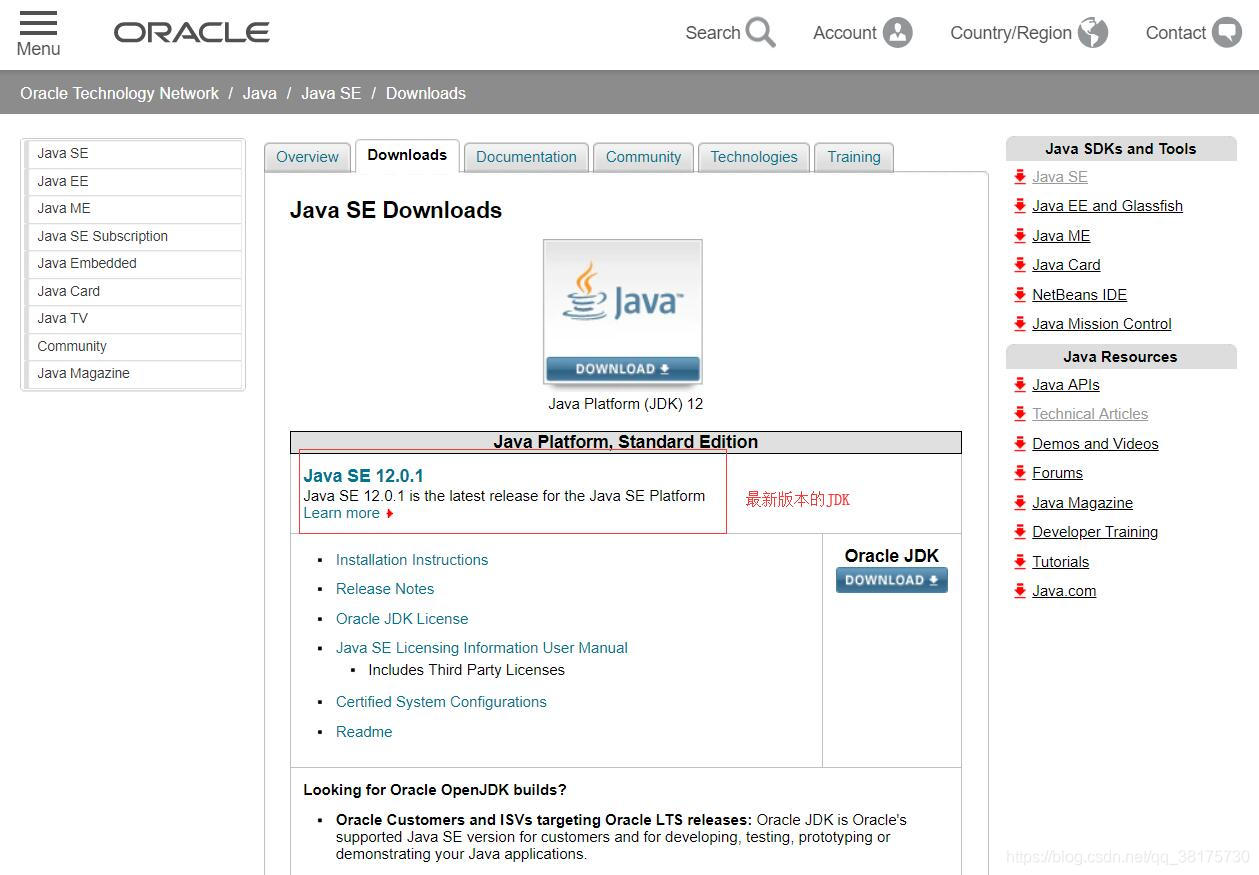Click red download icon beside Java APIs

(x=1020, y=385)
